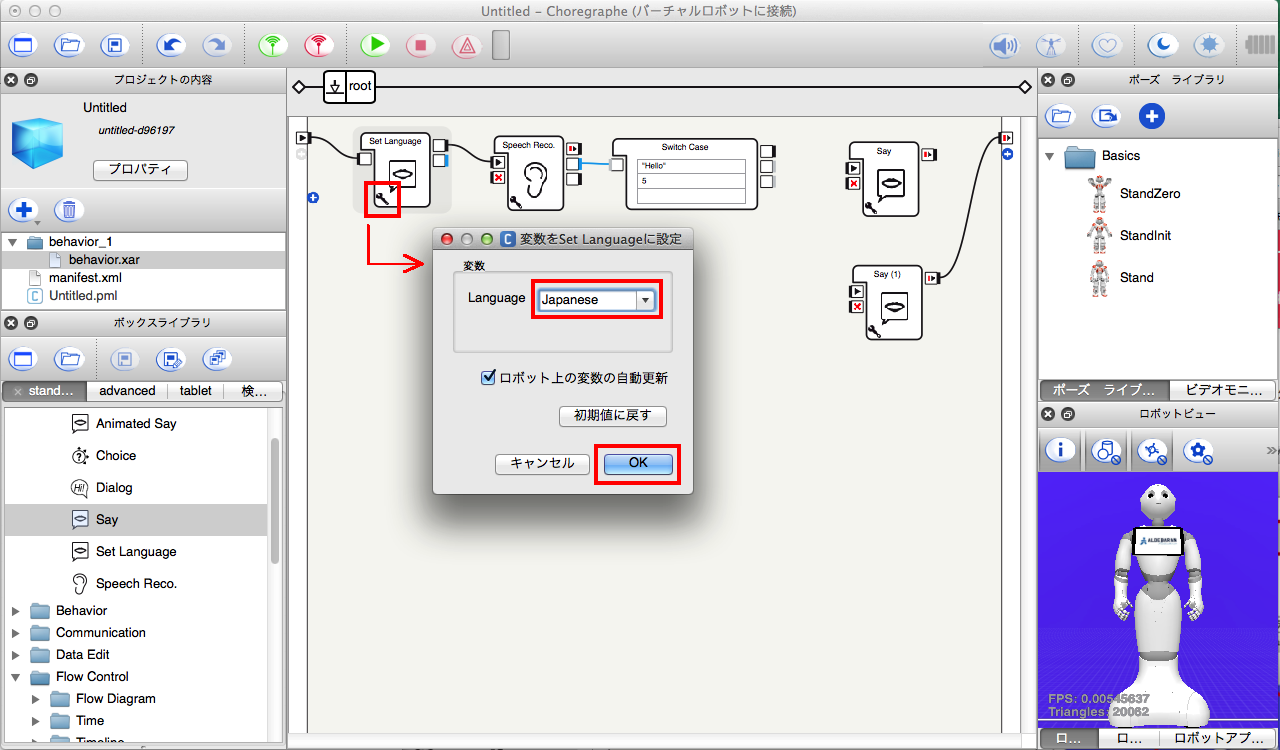
Task: Save project with the disk toolbar icon
Action: (115, 45)
